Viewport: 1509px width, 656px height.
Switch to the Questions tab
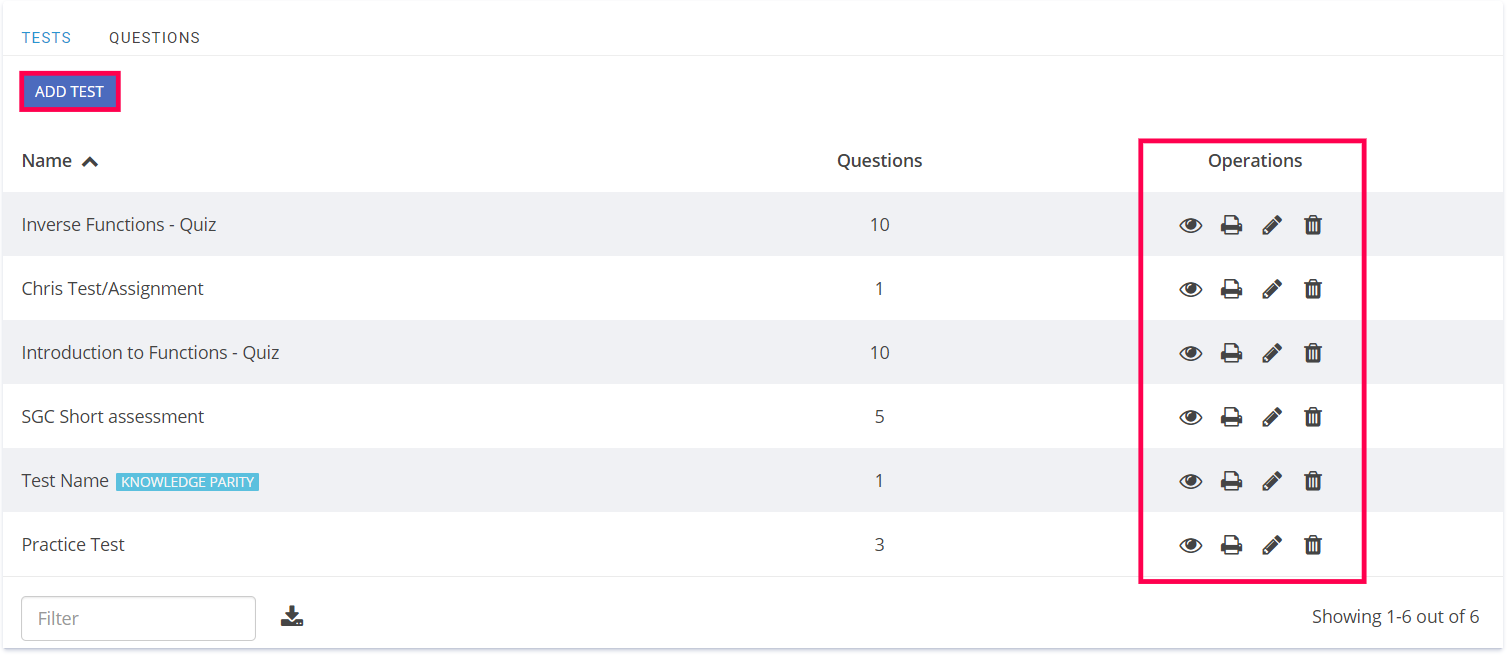[154, 38]
